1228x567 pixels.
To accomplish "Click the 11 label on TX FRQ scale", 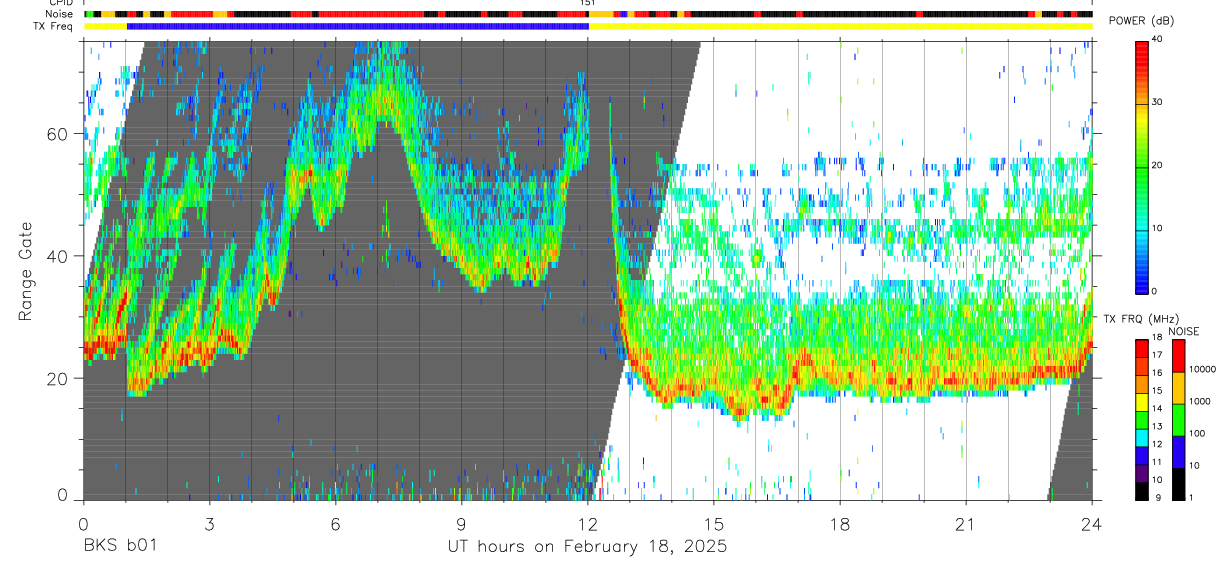I will (1157, 462).
